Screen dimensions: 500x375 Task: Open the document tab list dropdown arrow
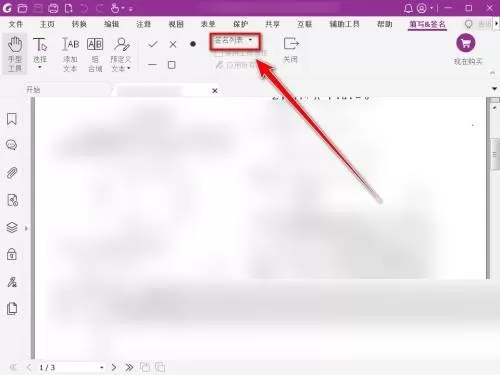(495, 88)
